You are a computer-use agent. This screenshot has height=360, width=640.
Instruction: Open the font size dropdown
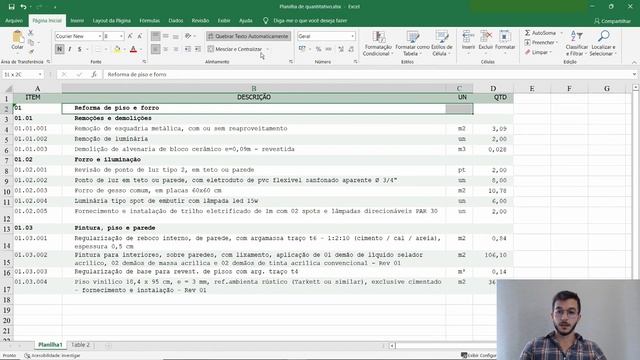pyautogui.click(x=121, y=36)
